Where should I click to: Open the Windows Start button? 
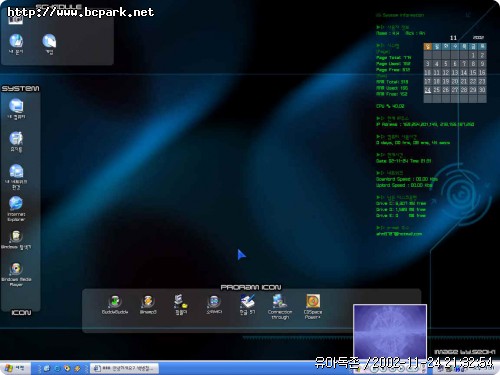point(15,368)
